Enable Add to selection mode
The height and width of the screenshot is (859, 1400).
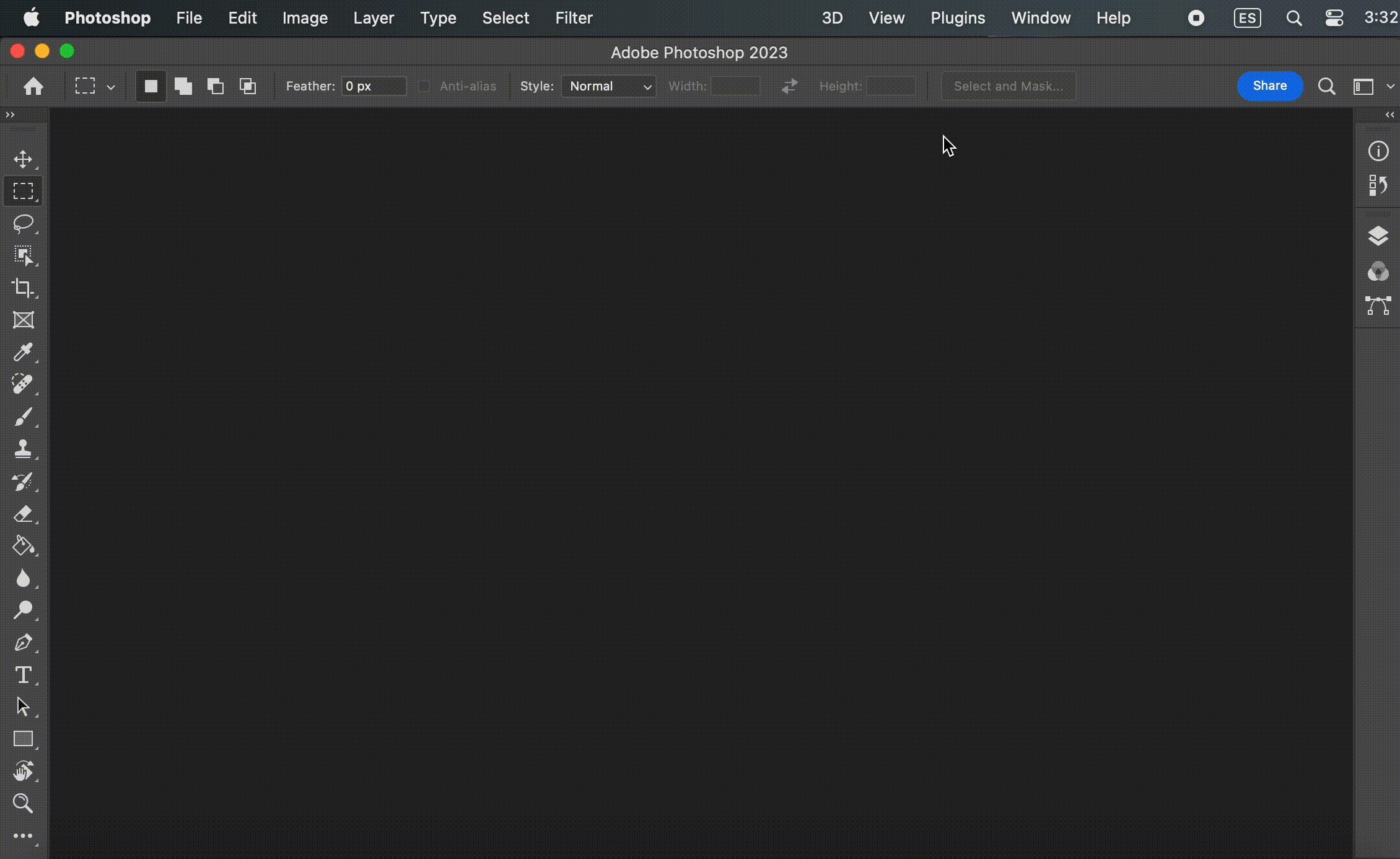pyautogui.click(x=183, y=86)
